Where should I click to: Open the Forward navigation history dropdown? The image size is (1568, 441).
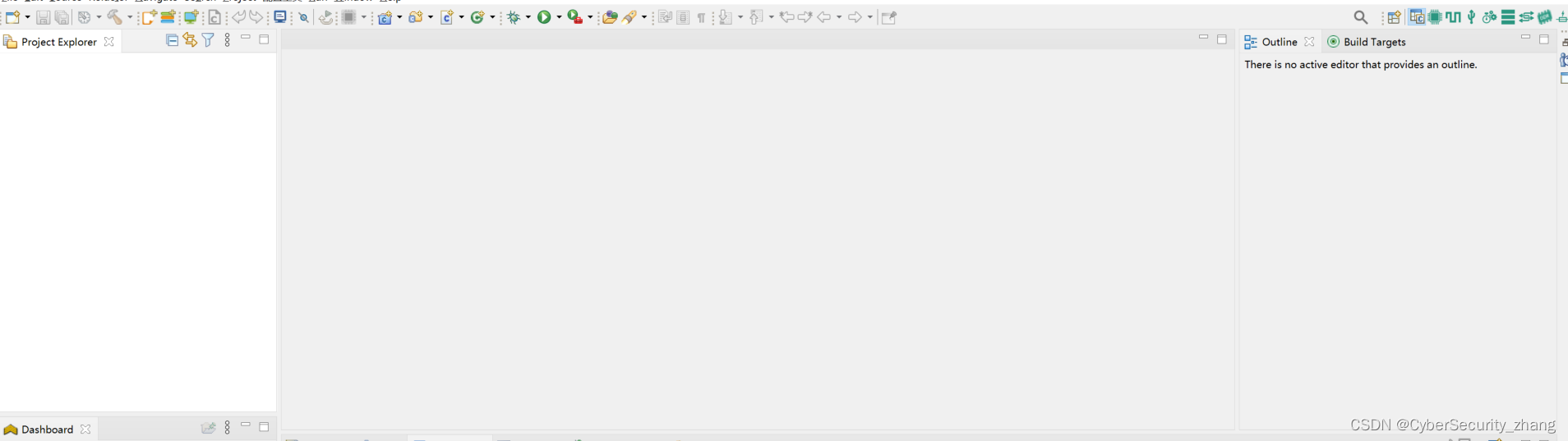tap(869, 17)
